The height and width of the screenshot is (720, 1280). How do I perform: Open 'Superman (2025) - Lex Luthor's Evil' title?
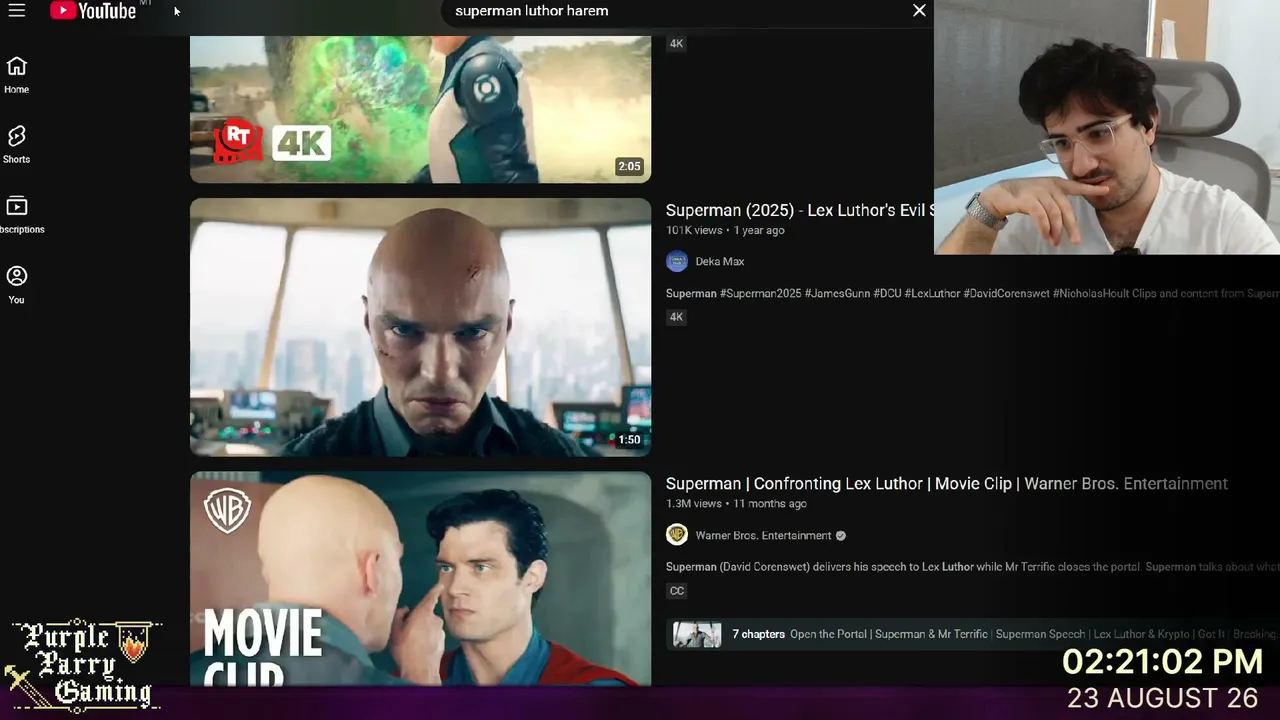point(800,210)
